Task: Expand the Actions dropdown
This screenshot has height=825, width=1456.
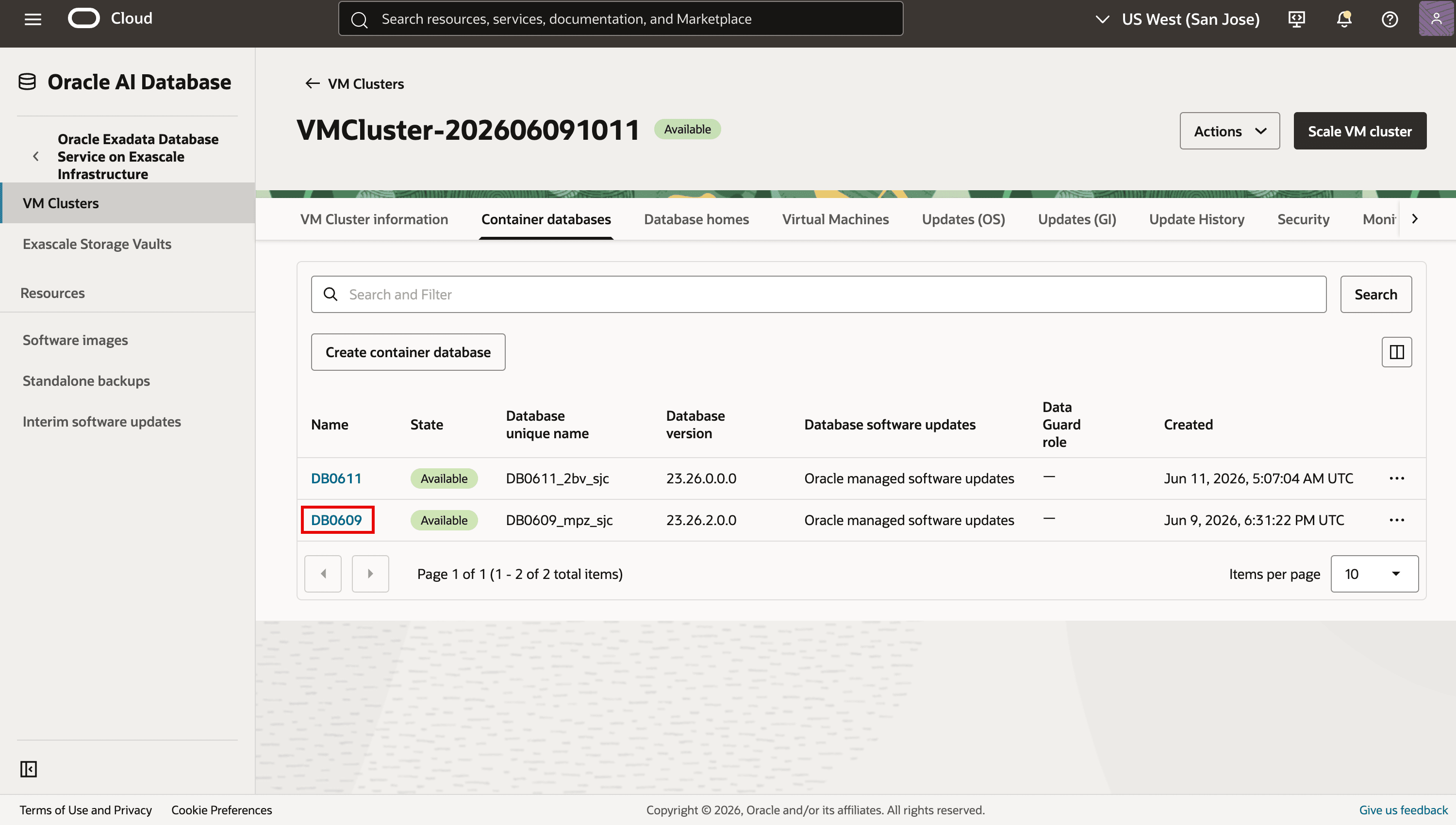Action: coord(1229,131)
